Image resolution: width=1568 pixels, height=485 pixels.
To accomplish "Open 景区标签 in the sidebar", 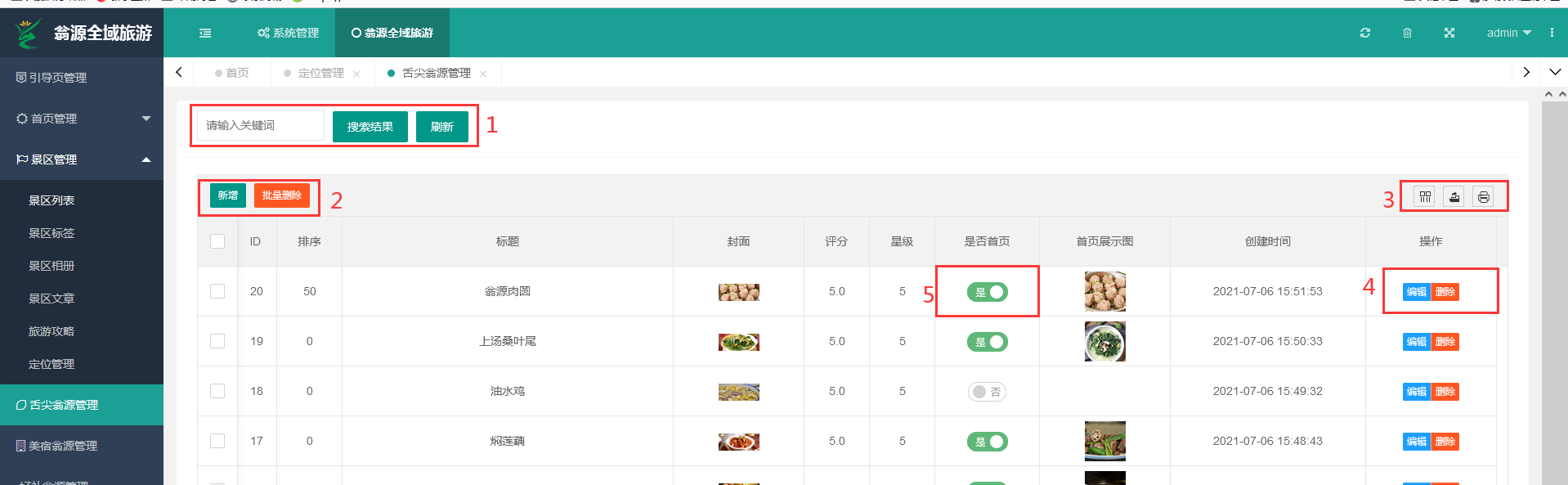I will coord(82,233).
